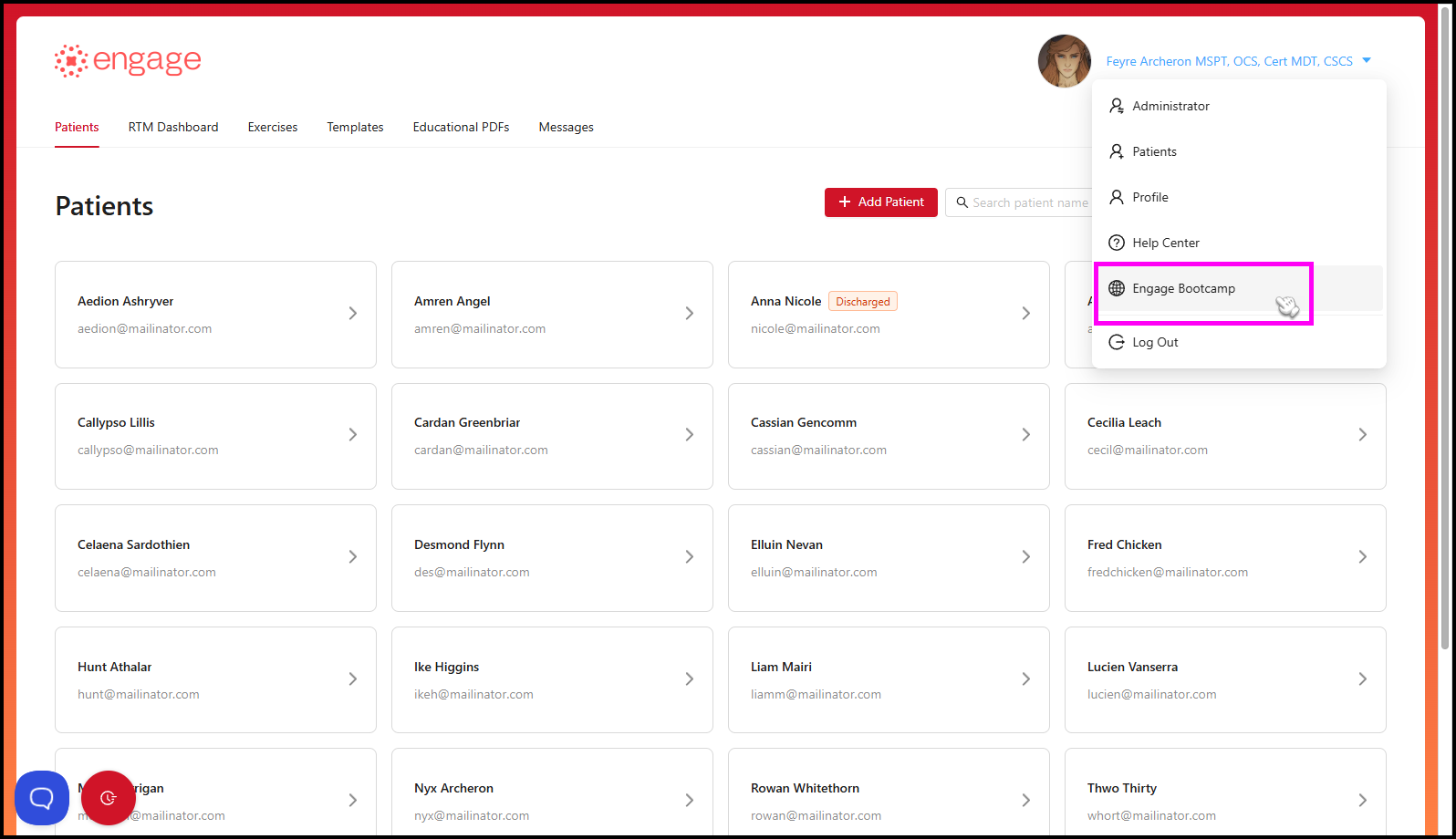Open Celaena Sardothien card chevron
The width and height of the screenshot is (1456, 839).
[x=353, y=557]
